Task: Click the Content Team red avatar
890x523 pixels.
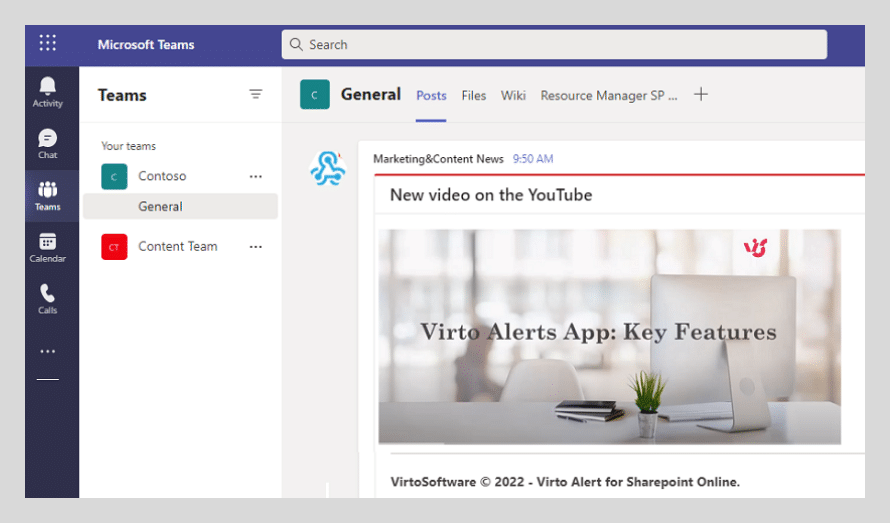Action: tap(114, 246)
